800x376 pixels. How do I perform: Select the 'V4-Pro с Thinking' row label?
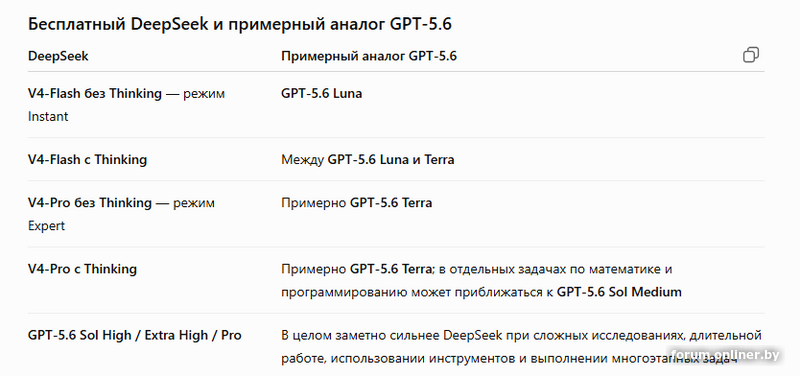[82, 269]
